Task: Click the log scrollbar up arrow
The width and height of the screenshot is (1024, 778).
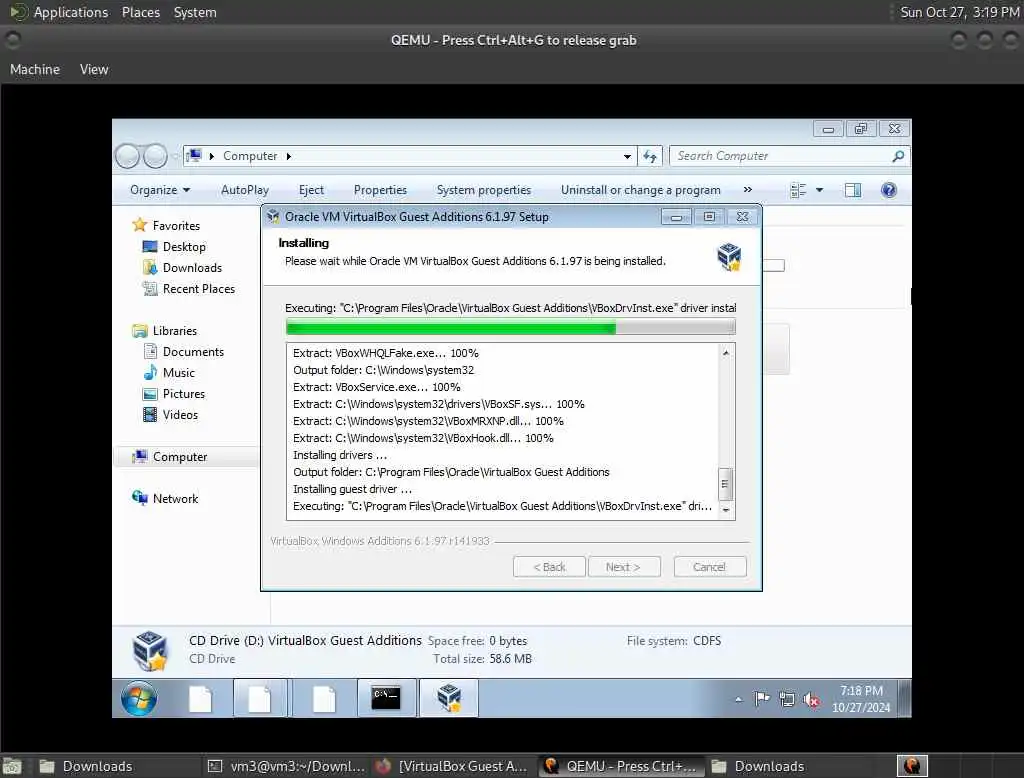Action: [726, 353]
